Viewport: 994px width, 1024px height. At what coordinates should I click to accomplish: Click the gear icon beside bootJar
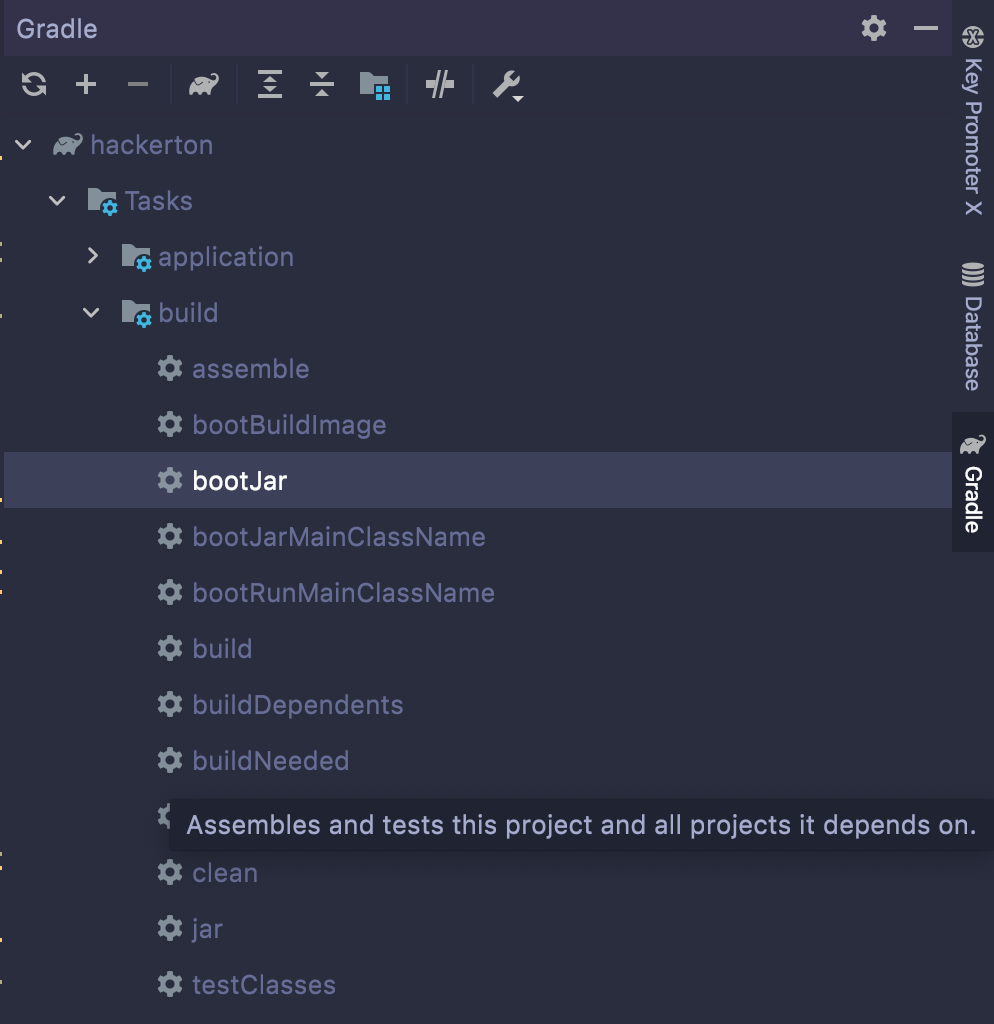[x=170, y=481]
